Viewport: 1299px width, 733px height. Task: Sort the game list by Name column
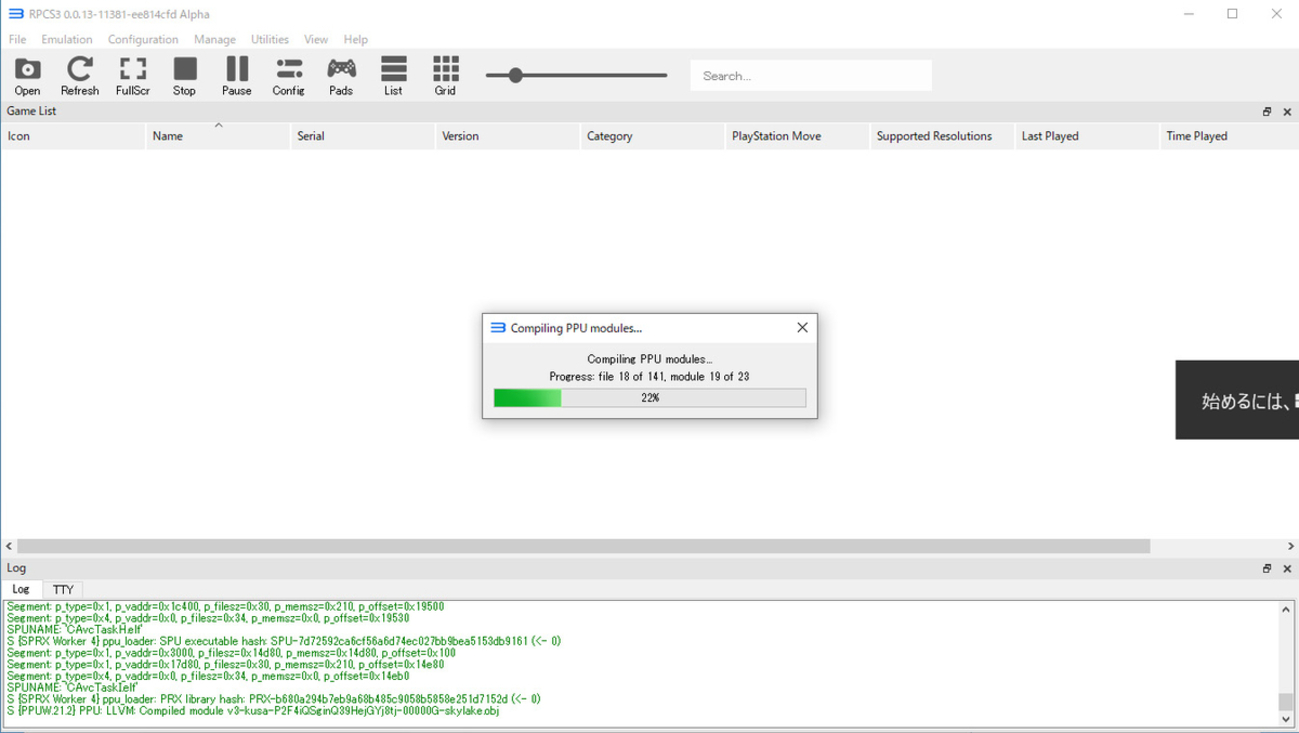218,136
